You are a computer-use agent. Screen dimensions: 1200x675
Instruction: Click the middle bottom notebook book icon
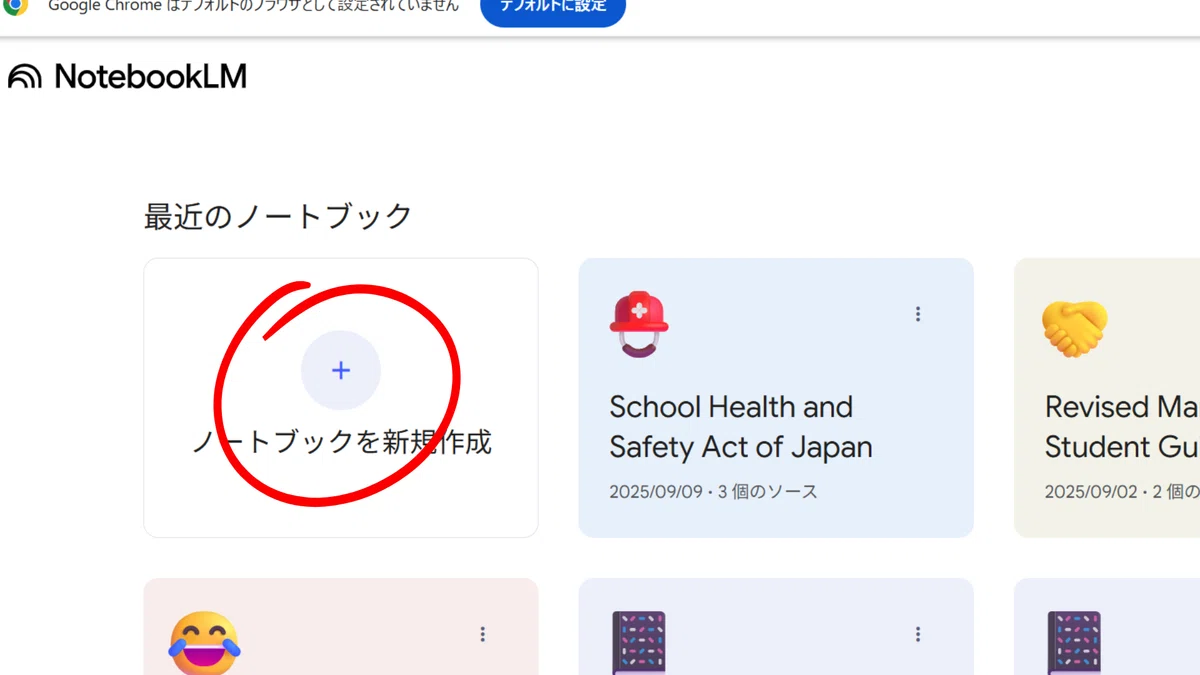click(639, 643)
